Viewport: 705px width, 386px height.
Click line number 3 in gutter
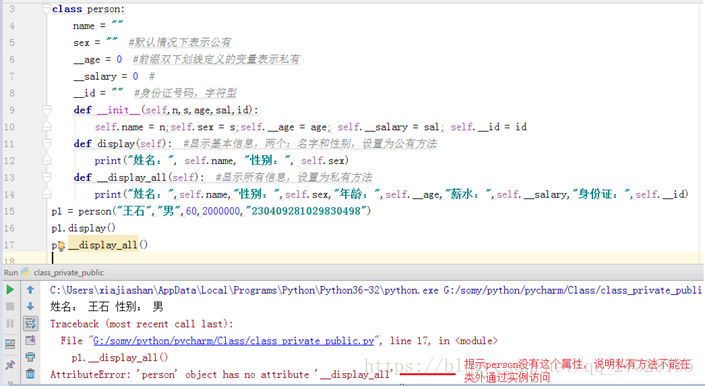point(12,9)
